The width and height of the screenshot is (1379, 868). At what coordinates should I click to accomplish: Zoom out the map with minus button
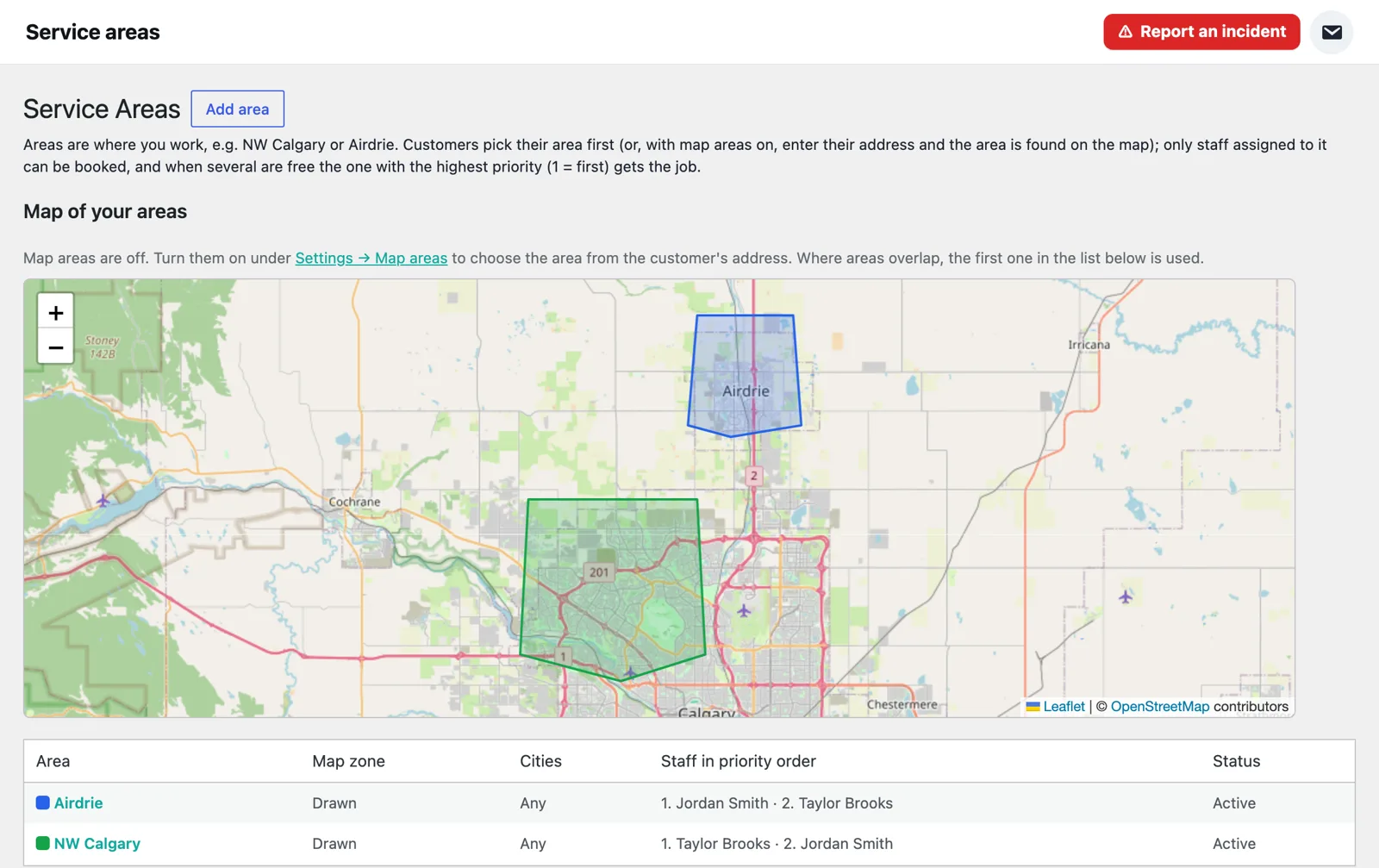click(56, 347)
